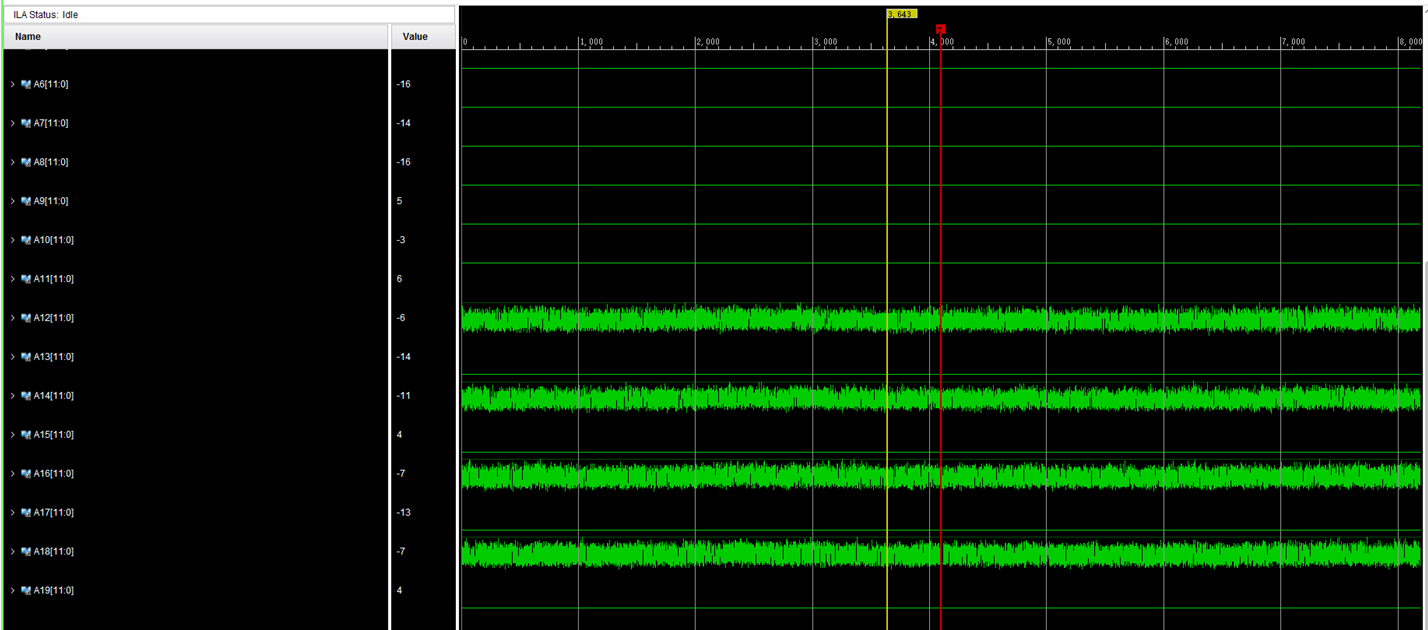Click the bus icon of A11[11:0]

(26, 280)
